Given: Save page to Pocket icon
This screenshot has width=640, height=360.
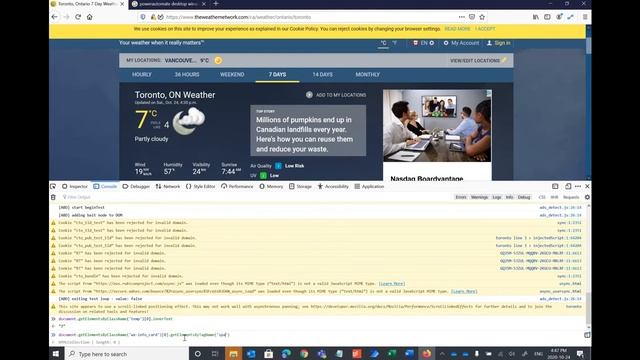Looking at the screenshot, I should 472,17.
